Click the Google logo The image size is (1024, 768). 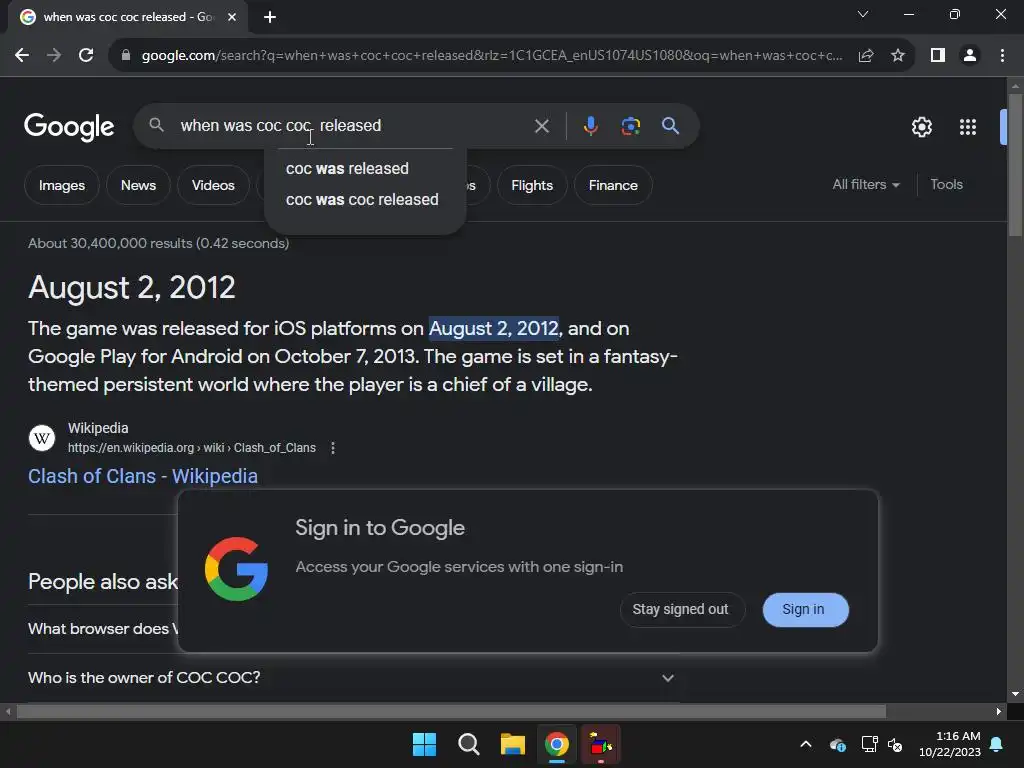(x=69, y=126)
